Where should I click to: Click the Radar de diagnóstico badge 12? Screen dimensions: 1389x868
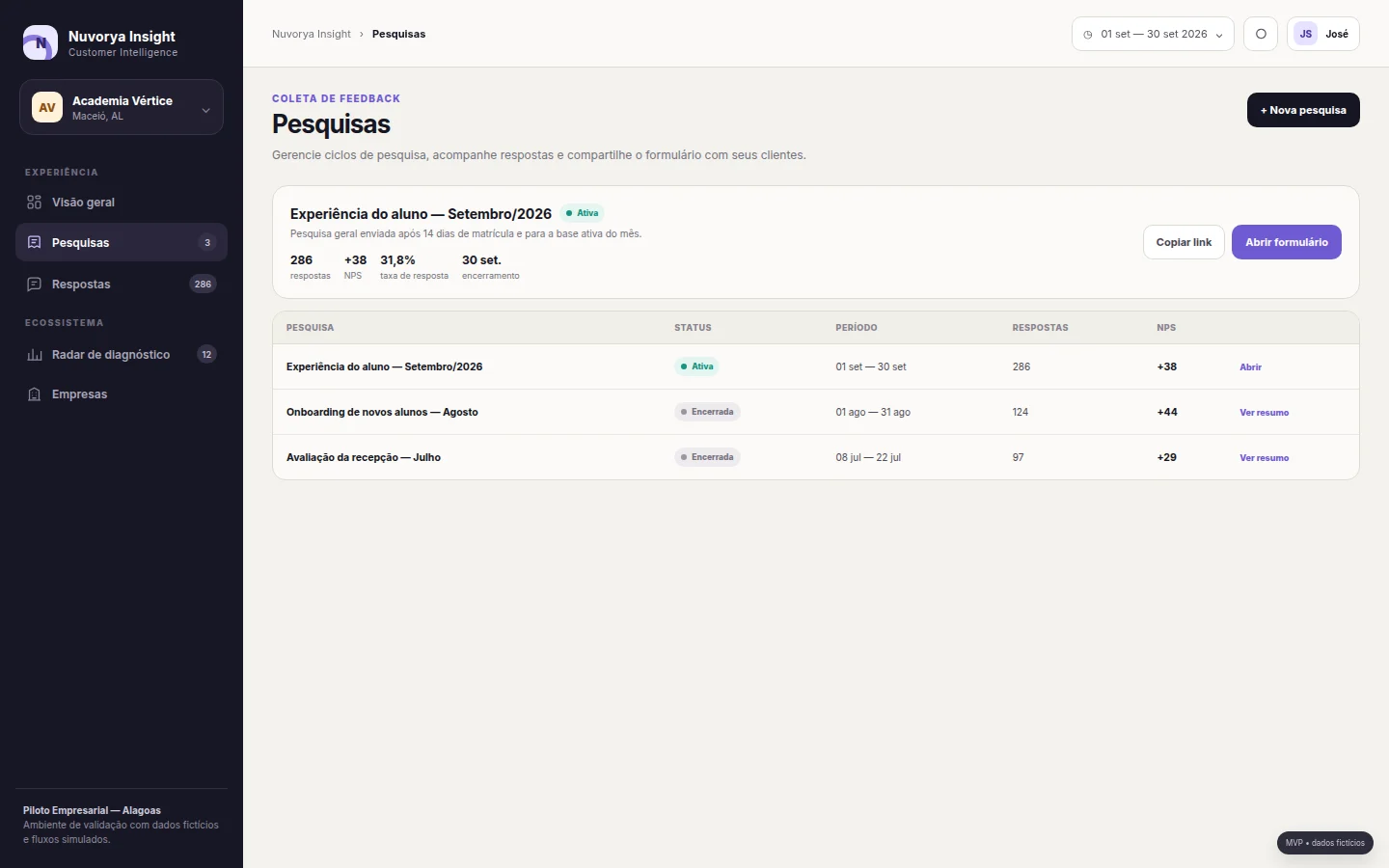point(206,355)
